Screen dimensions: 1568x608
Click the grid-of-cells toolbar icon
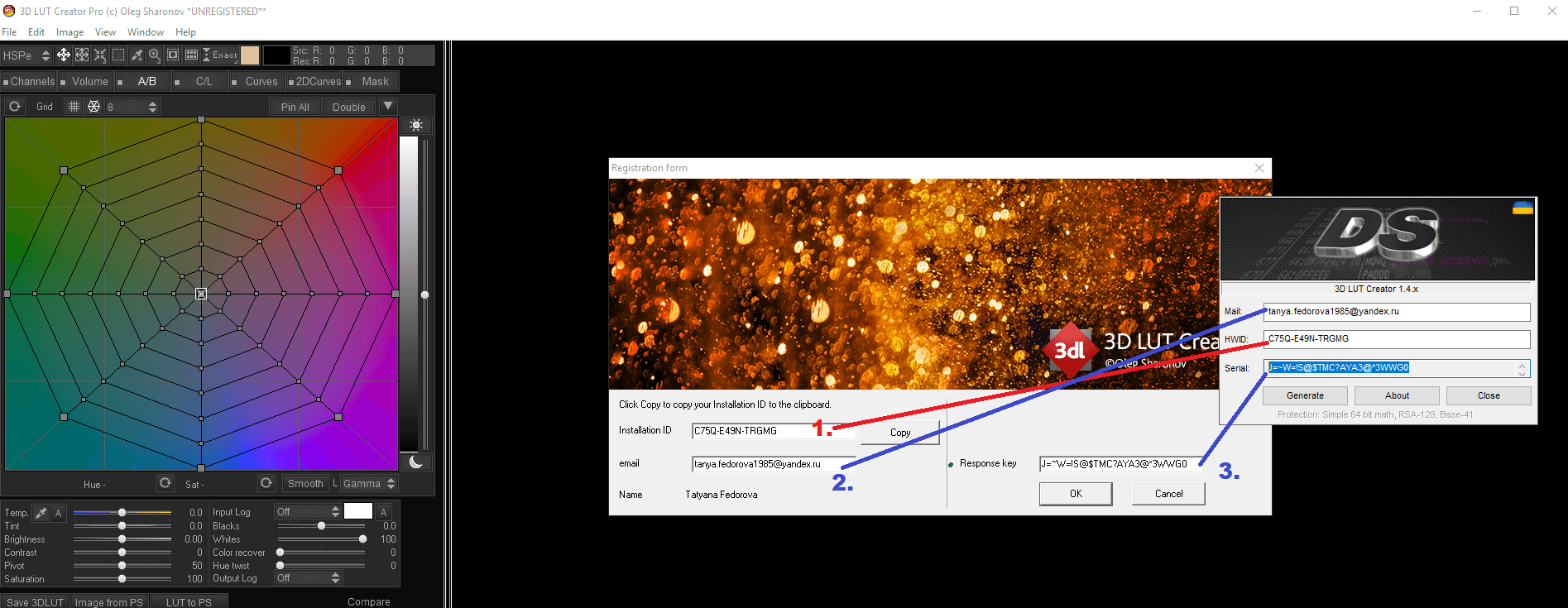click(191, 55)
